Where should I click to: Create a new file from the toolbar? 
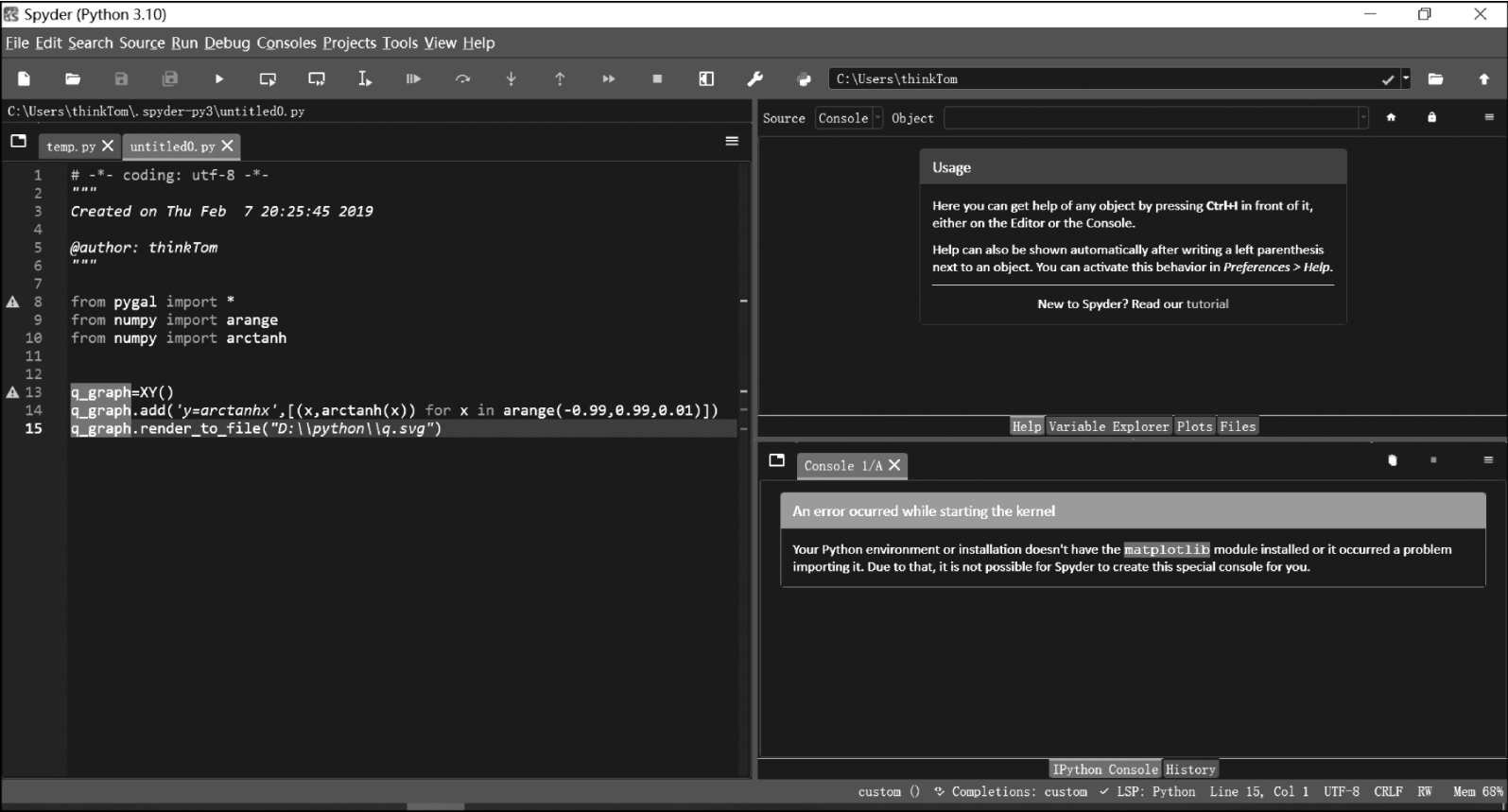point(25,79)
